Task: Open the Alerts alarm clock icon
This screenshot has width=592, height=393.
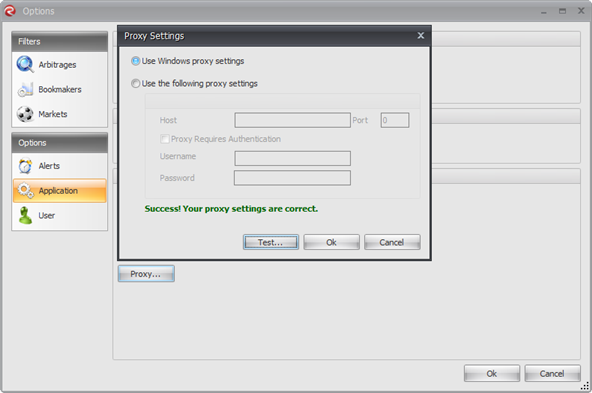Action: coord(25,166)
